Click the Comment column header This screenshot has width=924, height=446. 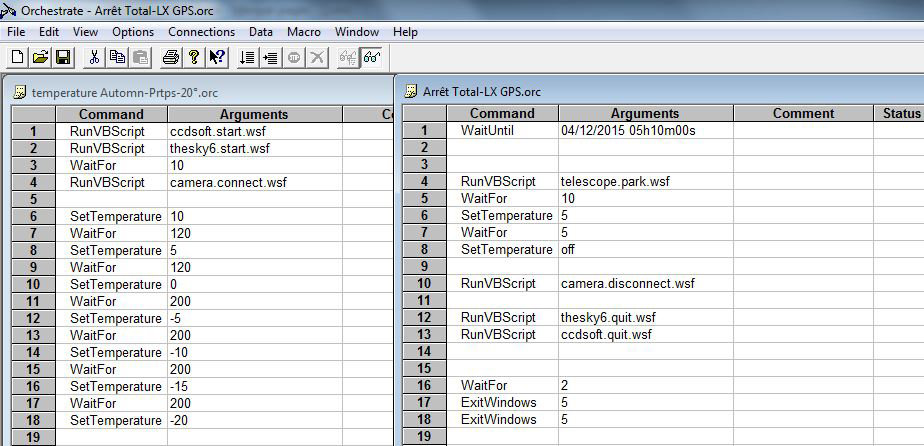[803, 113]
